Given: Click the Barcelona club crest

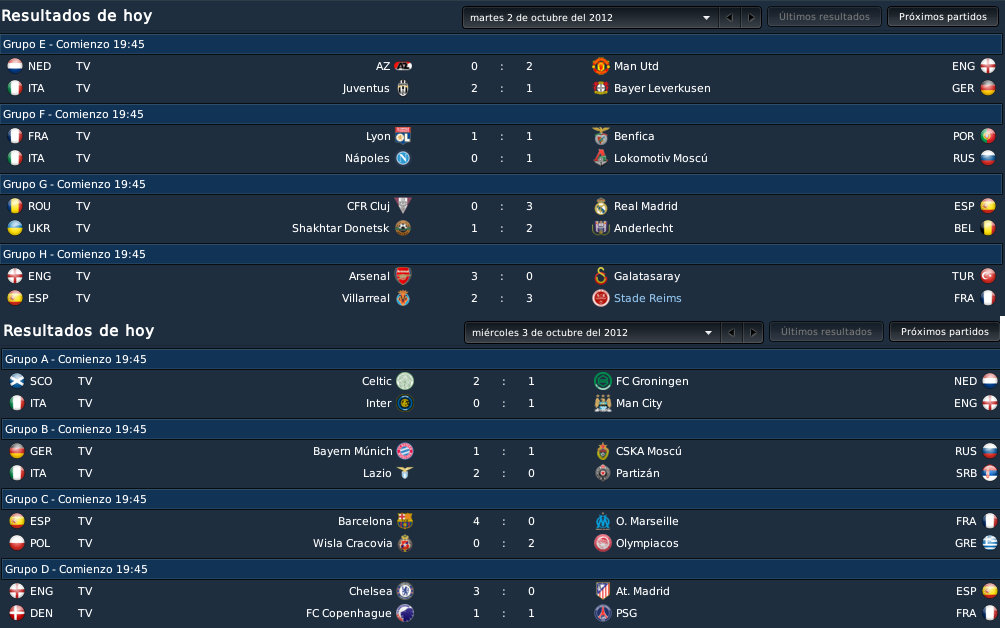Looking at the screenshot, I should (x=404, y=520).
